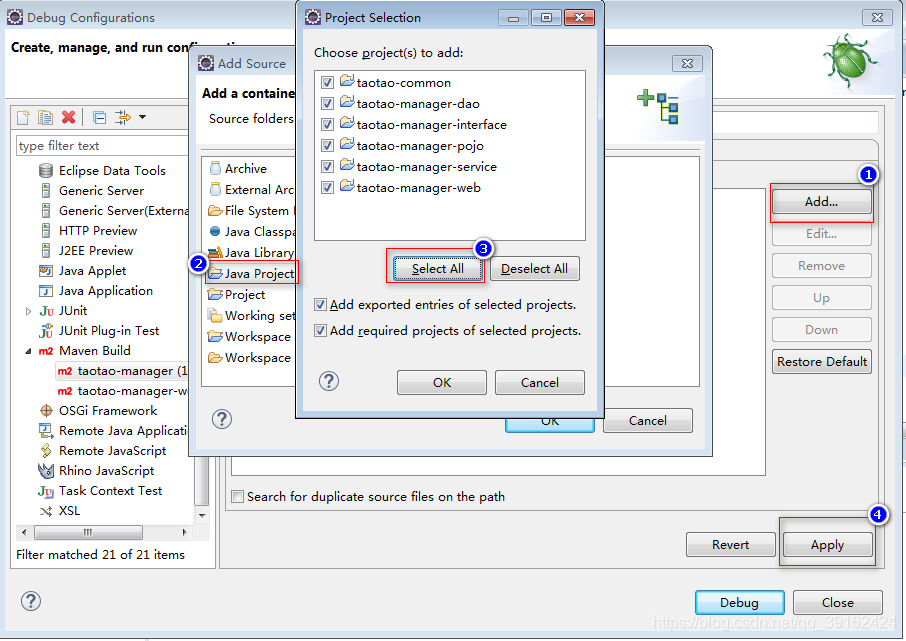Select HTTP Preview configuration type
Viewport: 906px width, 641px height.
(x=98, y=231)
